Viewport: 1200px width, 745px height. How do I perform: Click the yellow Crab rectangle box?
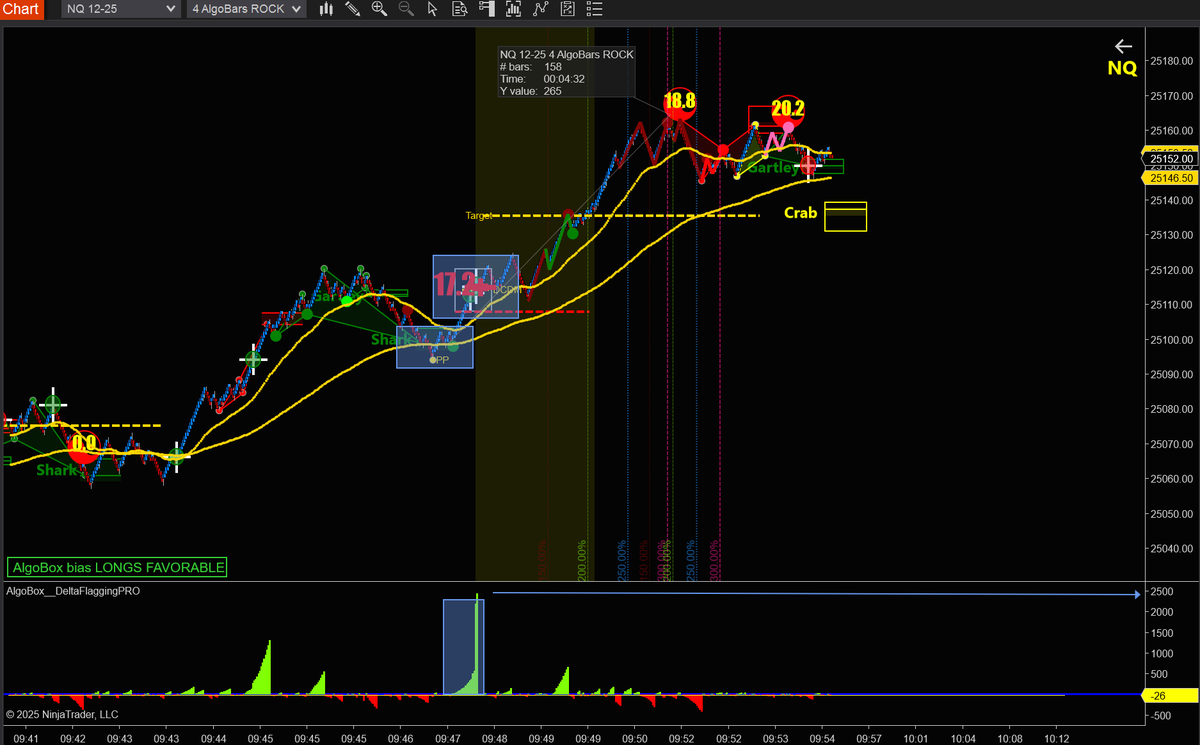click(x=845, y=217)
